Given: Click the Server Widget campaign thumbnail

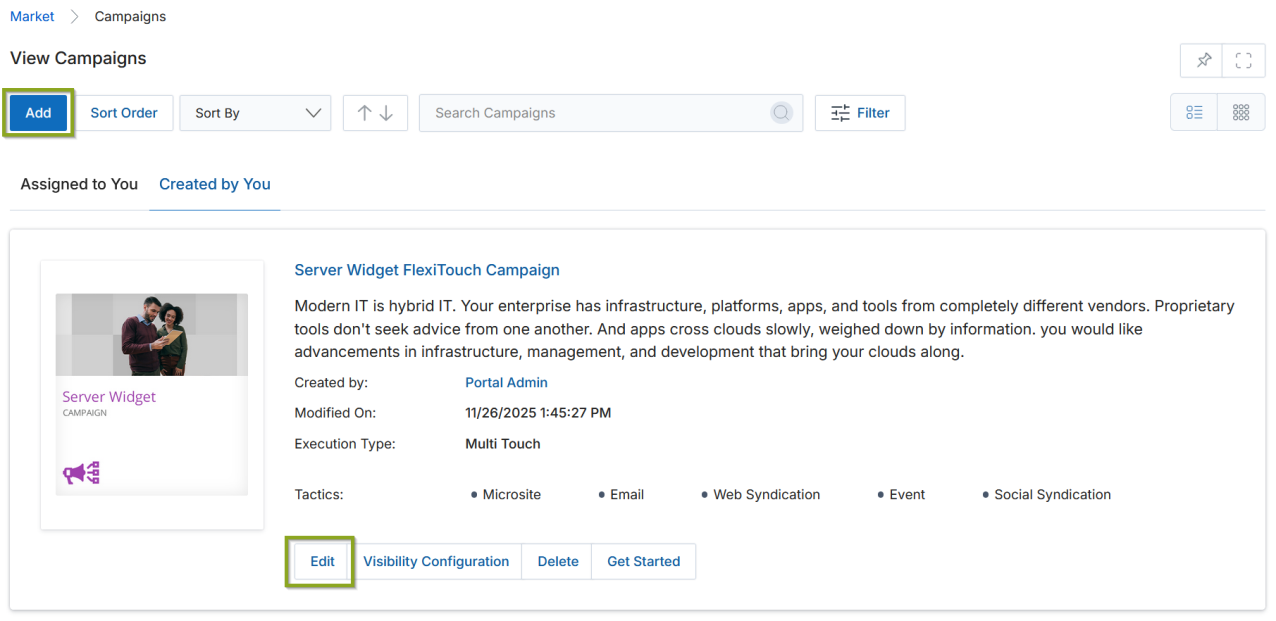Looking at the screenshot, I should pos(152,395).
